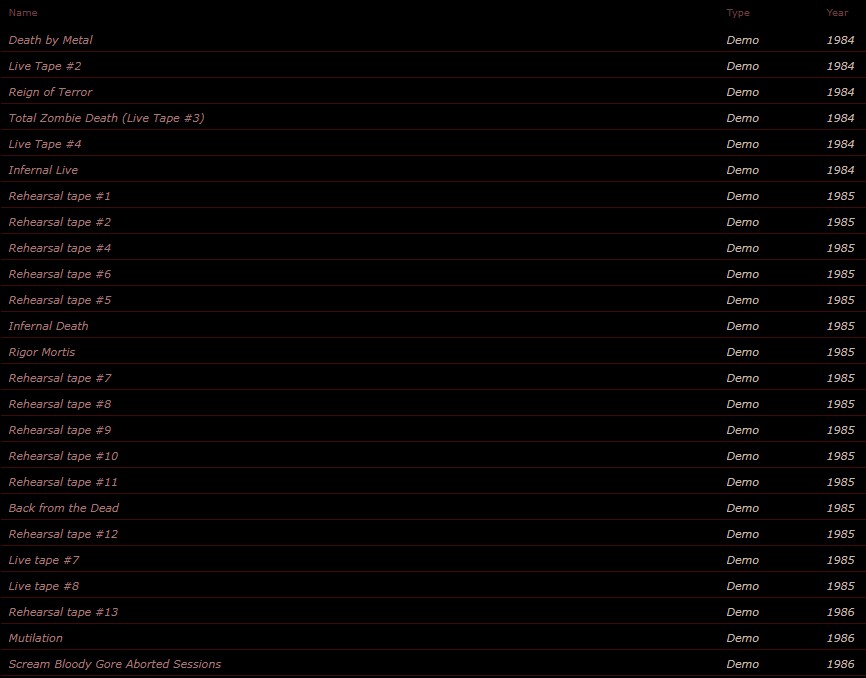Open Rehearsal tape #2

60,222
